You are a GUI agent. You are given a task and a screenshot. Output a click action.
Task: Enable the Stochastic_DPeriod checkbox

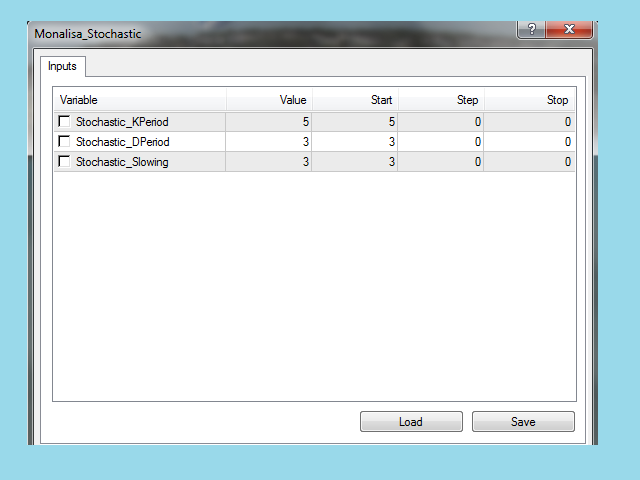64,141
